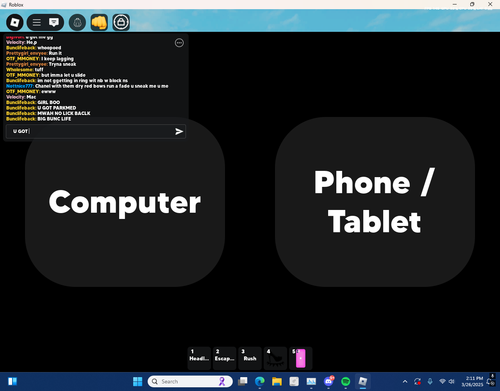Show hidden system tray icons chevron
This screenshot has height=391, width=500.
[405, 381]
